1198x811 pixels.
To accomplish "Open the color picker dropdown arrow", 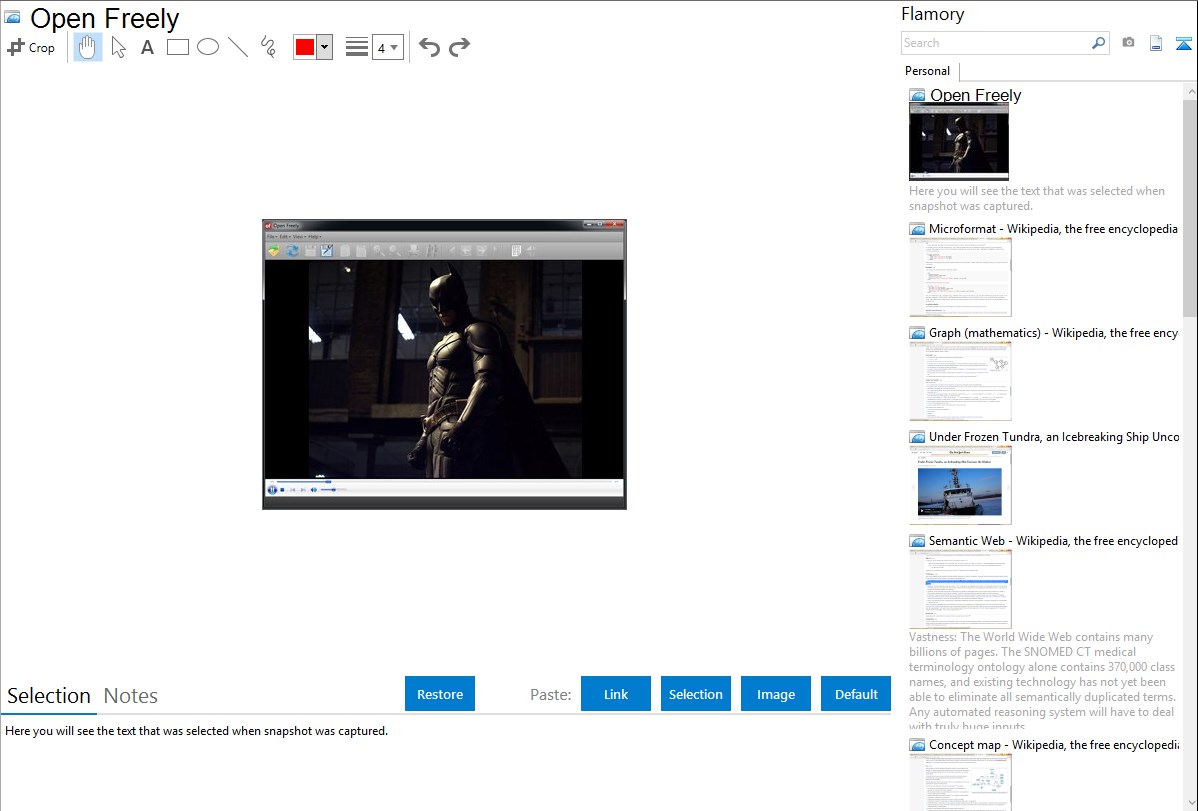I will (324, 47).
